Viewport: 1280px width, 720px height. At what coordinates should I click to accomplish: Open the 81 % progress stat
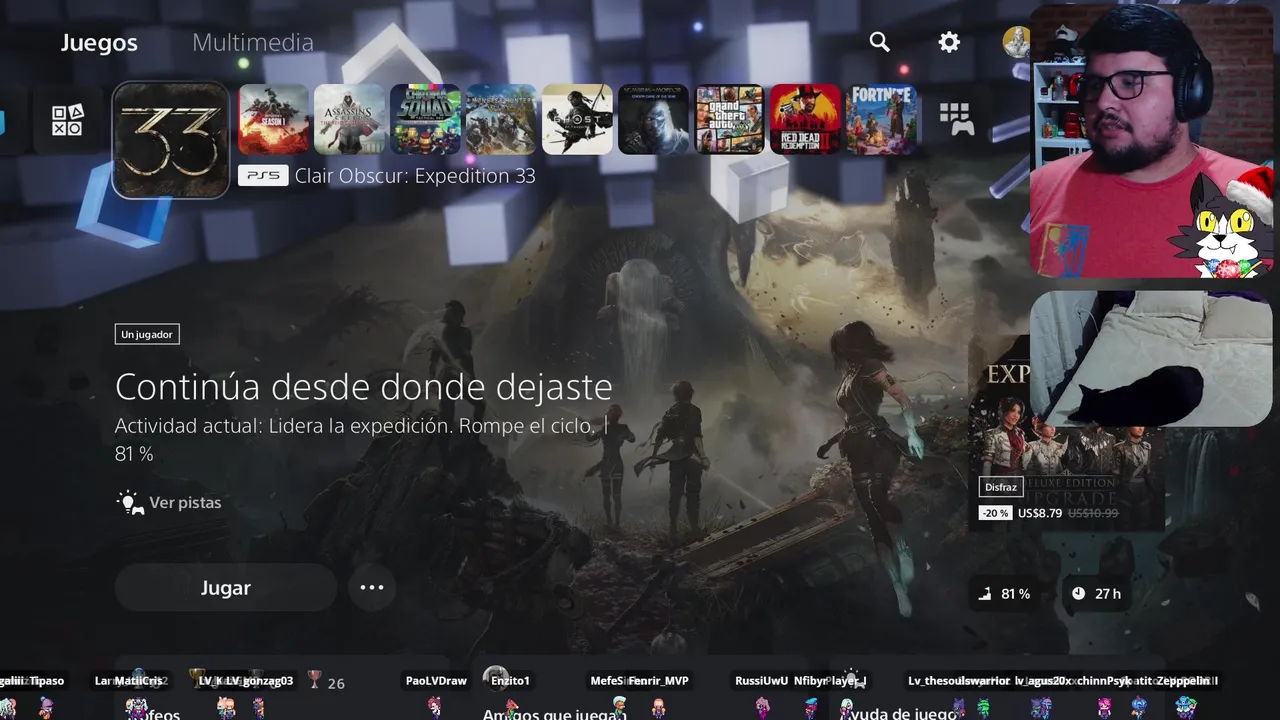tap(1004, 594)
